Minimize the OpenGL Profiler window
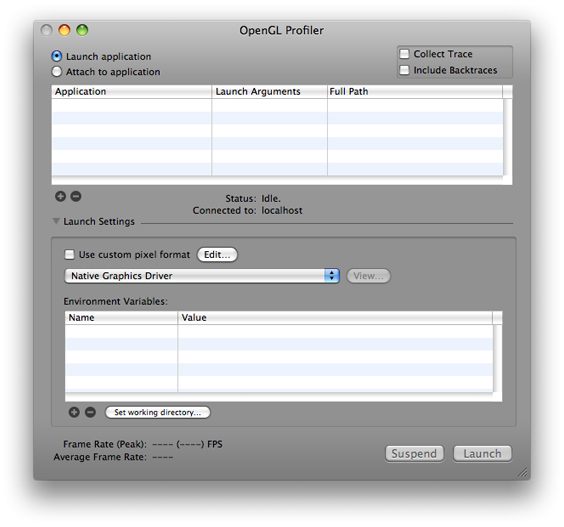This screenshot has height=527, width=564. point(64,30)
